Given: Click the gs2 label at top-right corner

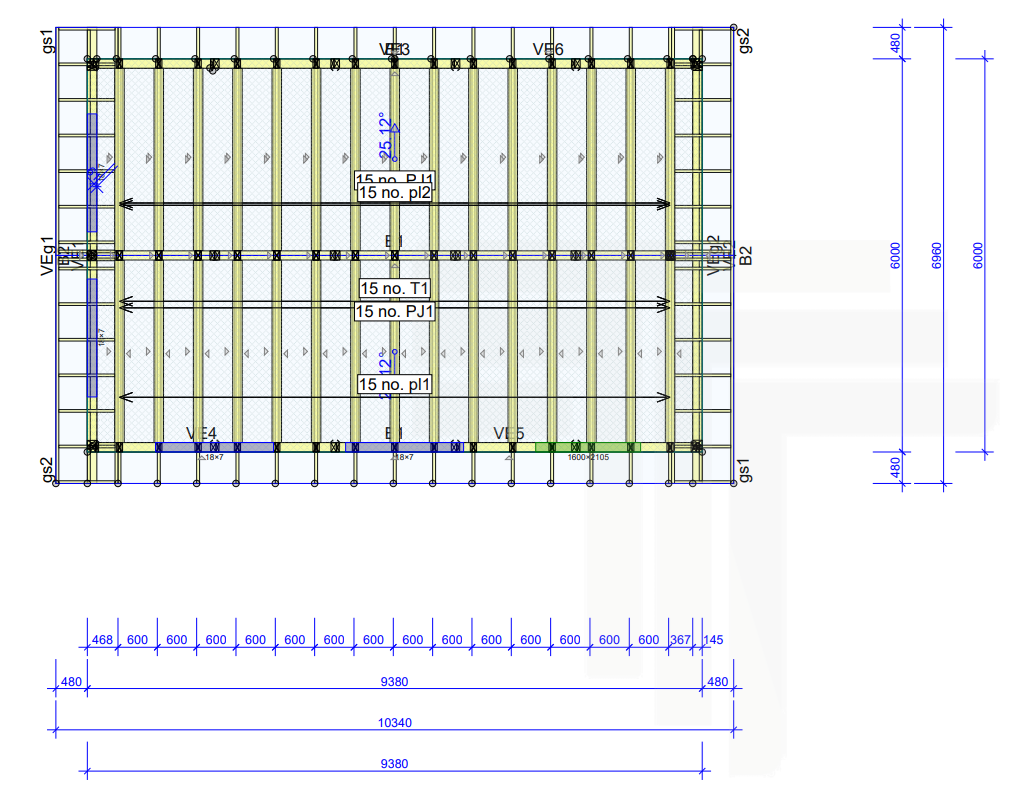Looking at the screenshot, I should 743,41.
